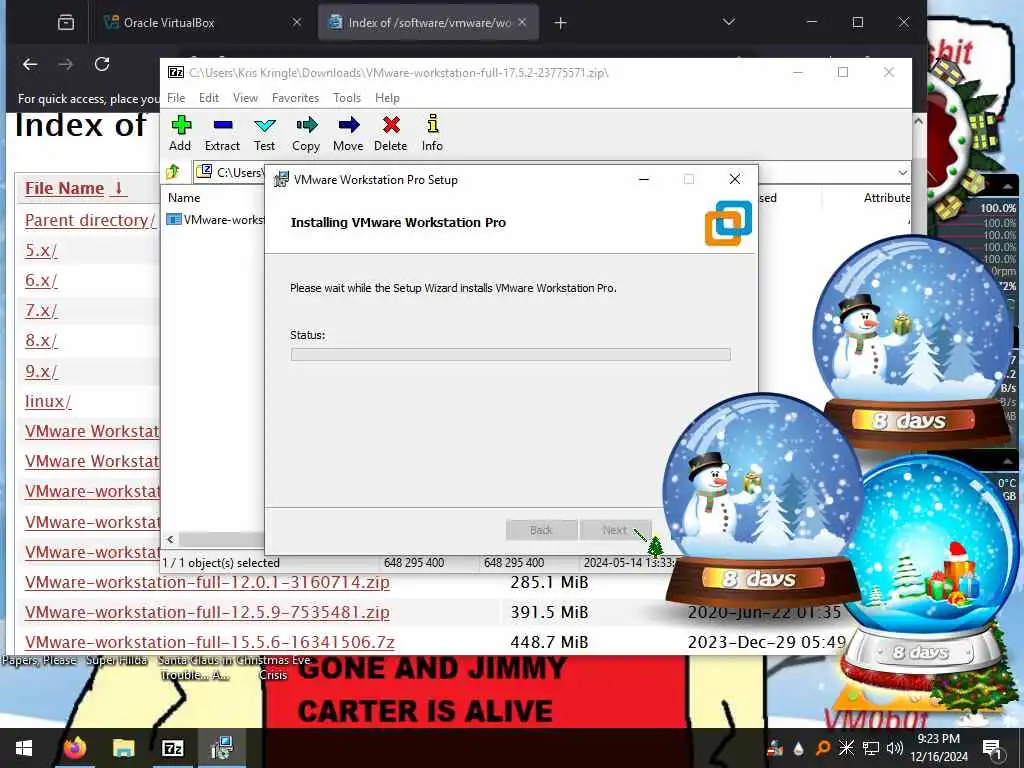The width and height of the screenshot is (1024, 768).
Task: Close the Index of /software/vmware browser tab
Action: tap(522, 22)
